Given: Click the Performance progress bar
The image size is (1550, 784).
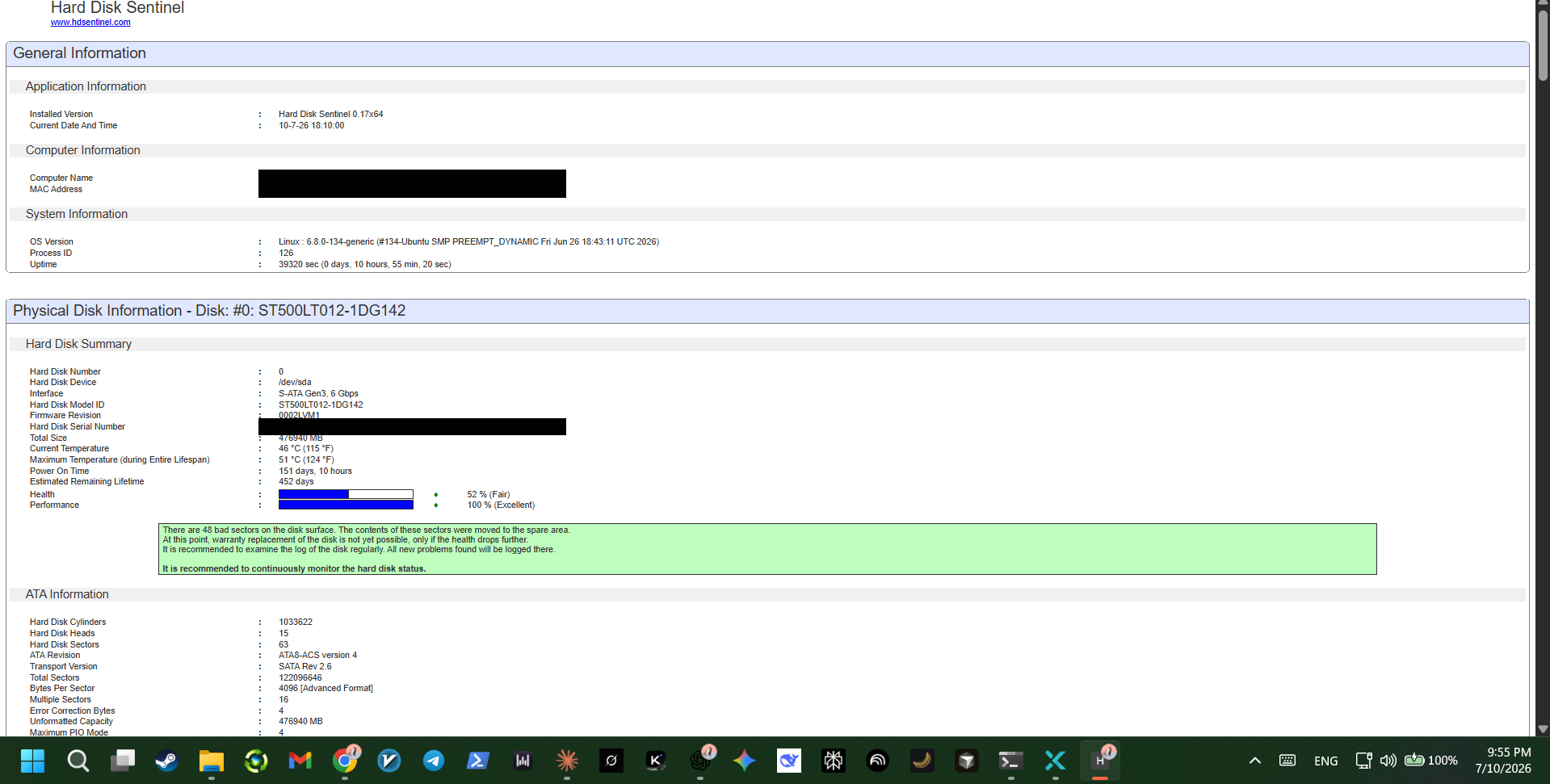Looking at the screenshot, I should [x=346, y=505].
